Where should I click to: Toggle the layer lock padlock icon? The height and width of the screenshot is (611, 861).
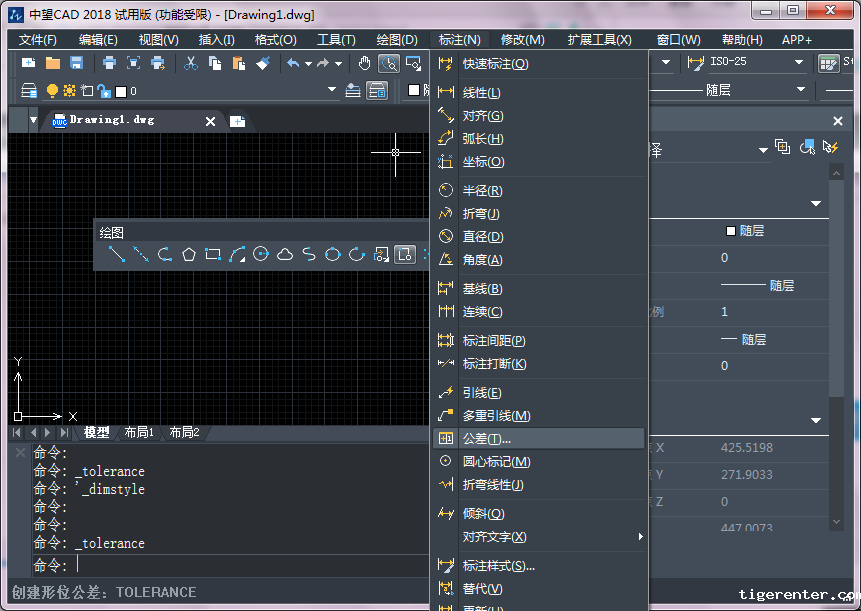point(103,91)
